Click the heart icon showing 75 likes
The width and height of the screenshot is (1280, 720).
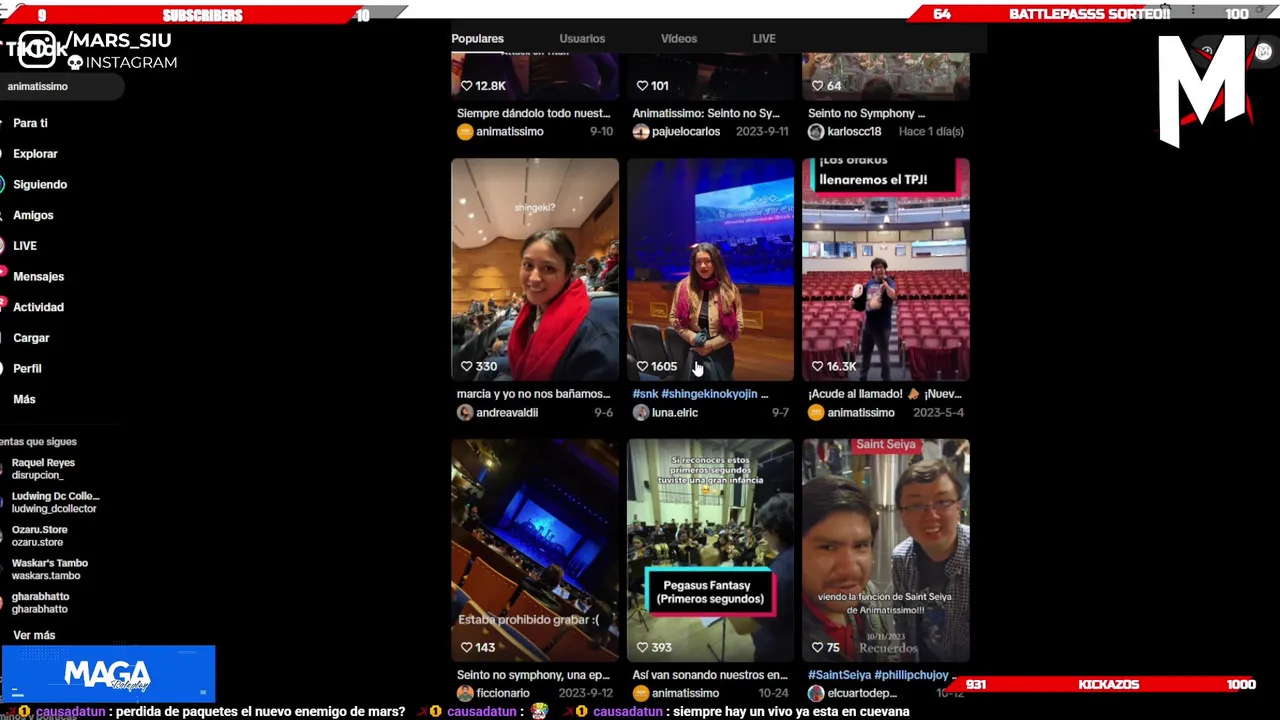pos(817,647)
